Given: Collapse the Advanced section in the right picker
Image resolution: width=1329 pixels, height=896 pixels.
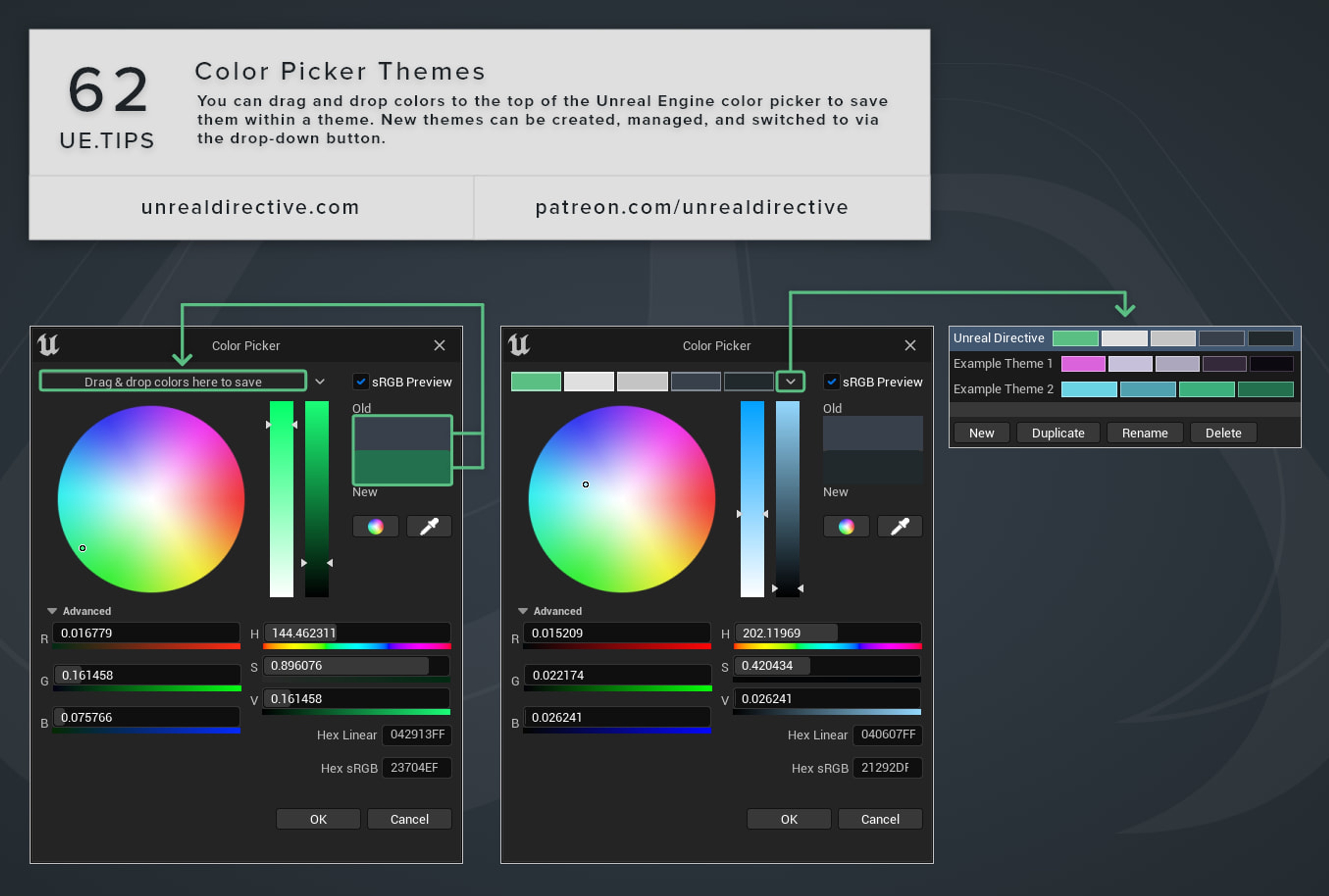Looking at the screenshot, I should tap(523, 611).
